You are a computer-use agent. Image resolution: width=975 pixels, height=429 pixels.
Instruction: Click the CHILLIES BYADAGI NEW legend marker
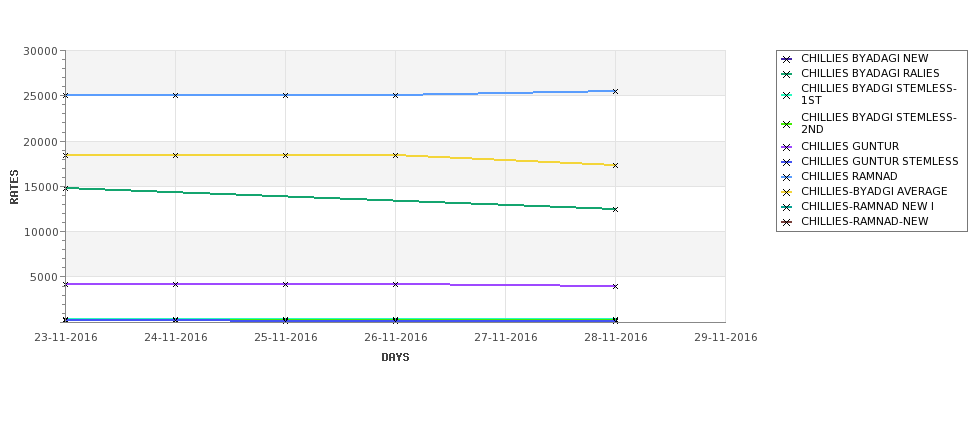point(787,60)
